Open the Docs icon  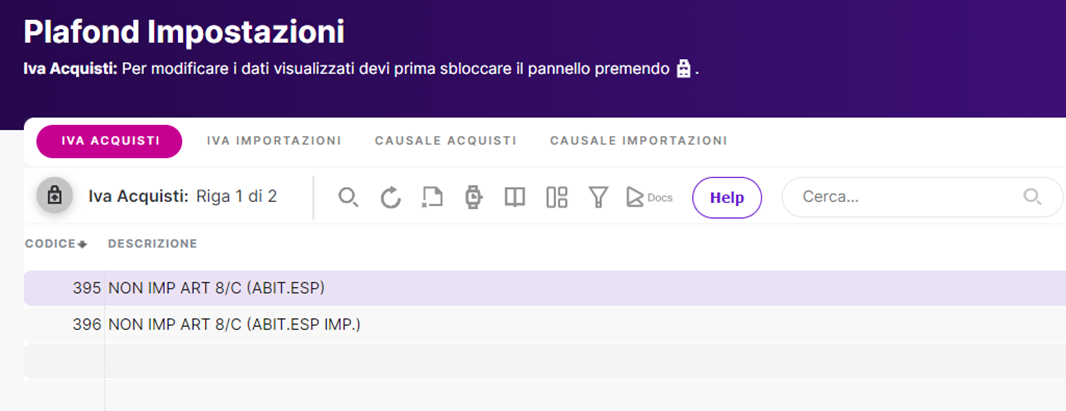click(649, 198)
